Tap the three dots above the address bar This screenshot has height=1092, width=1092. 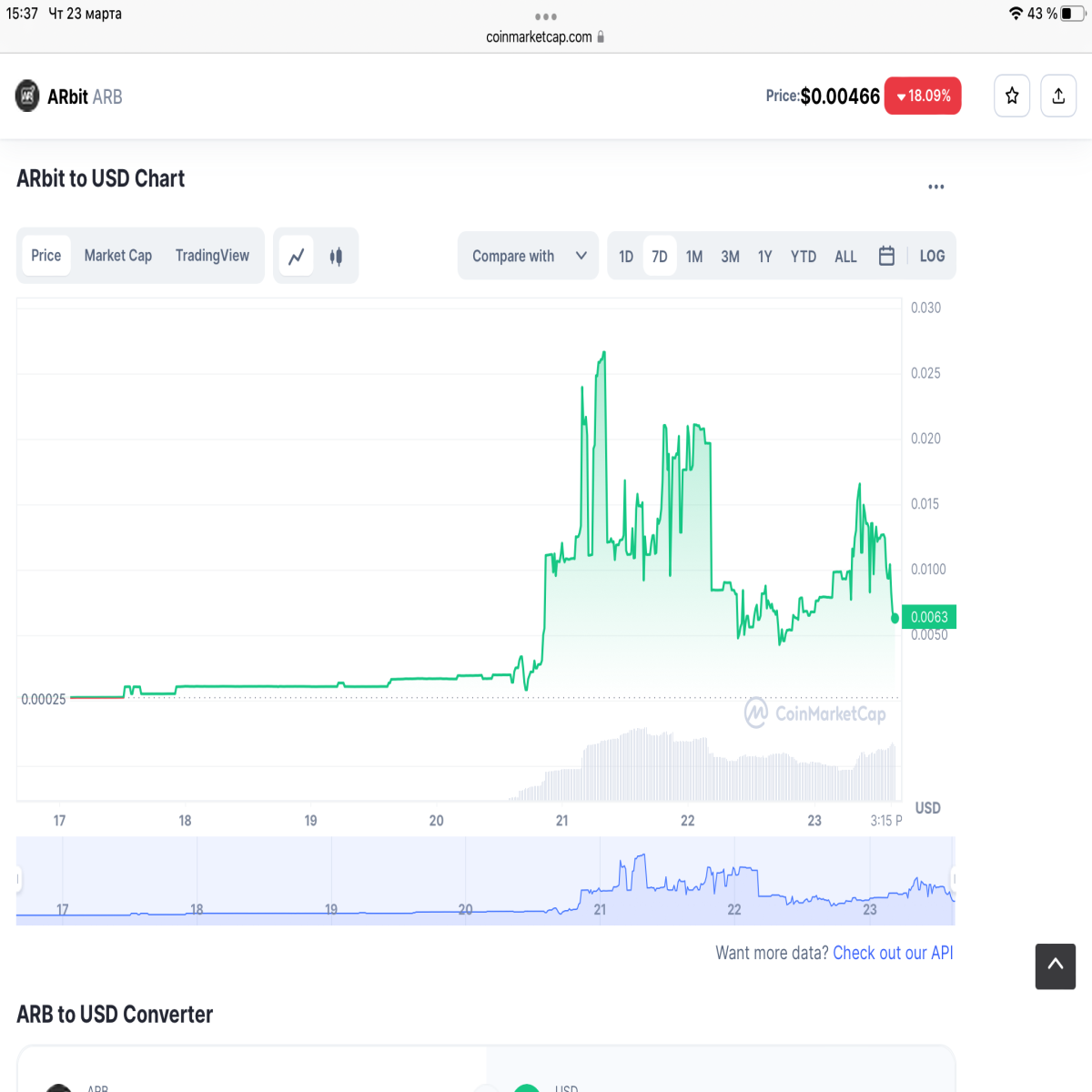pos(546,16)
